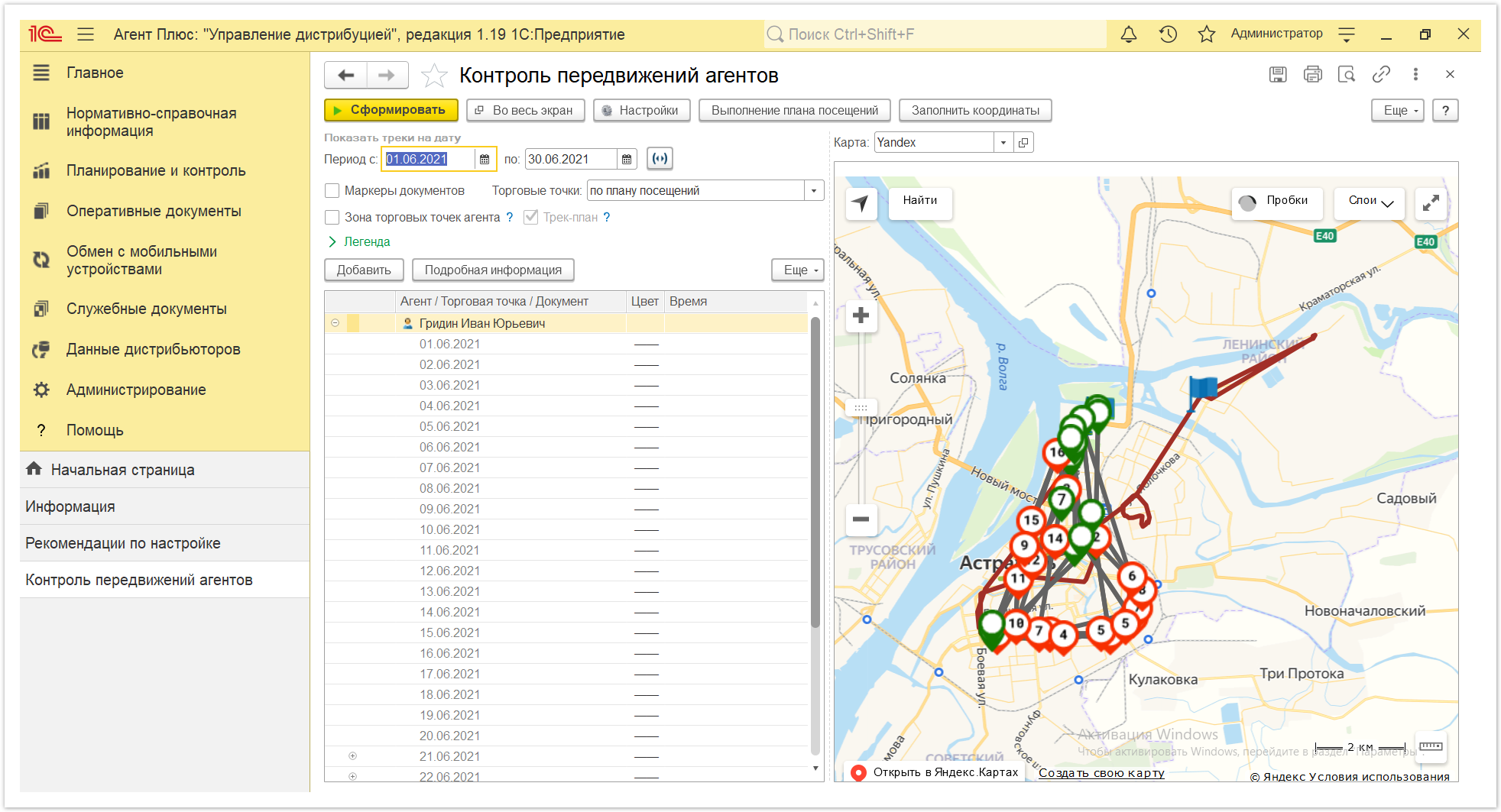Open notifications bell icon
The width and height of the screenshot is (1501, 812).
pyautogui.click(x=1128, y=34)
